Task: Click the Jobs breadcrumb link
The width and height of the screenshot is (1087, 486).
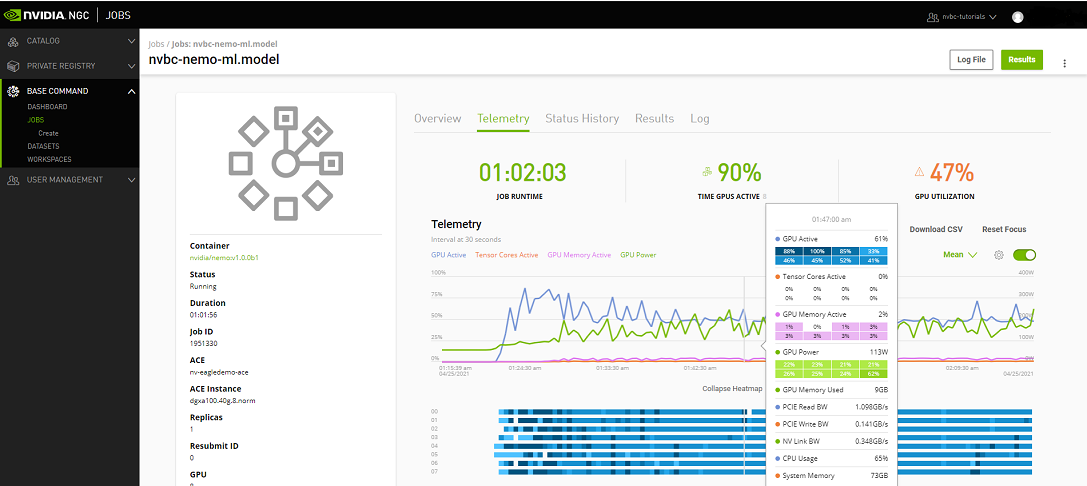Action: (156, 44)
